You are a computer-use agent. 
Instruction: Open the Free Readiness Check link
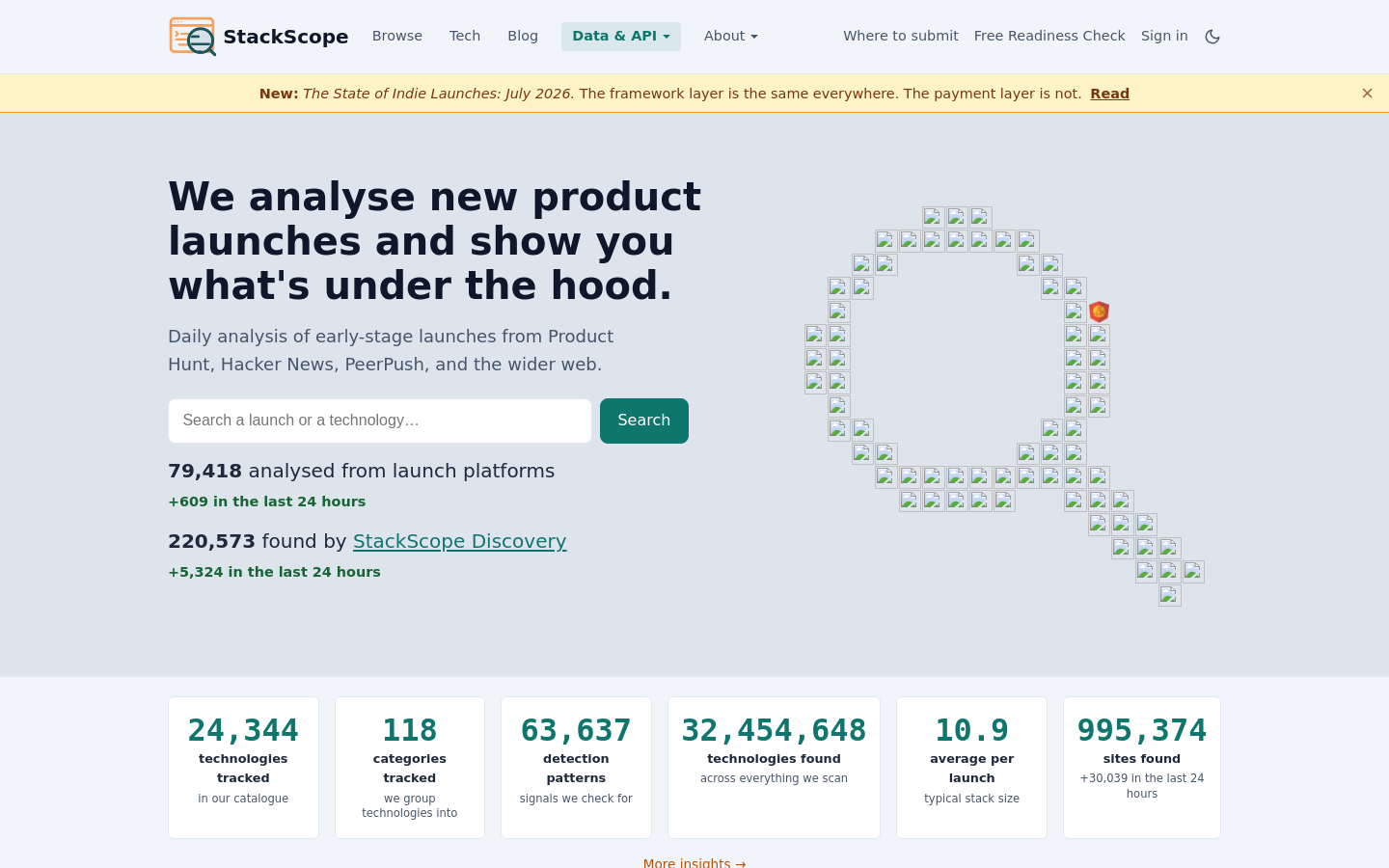1049,36
